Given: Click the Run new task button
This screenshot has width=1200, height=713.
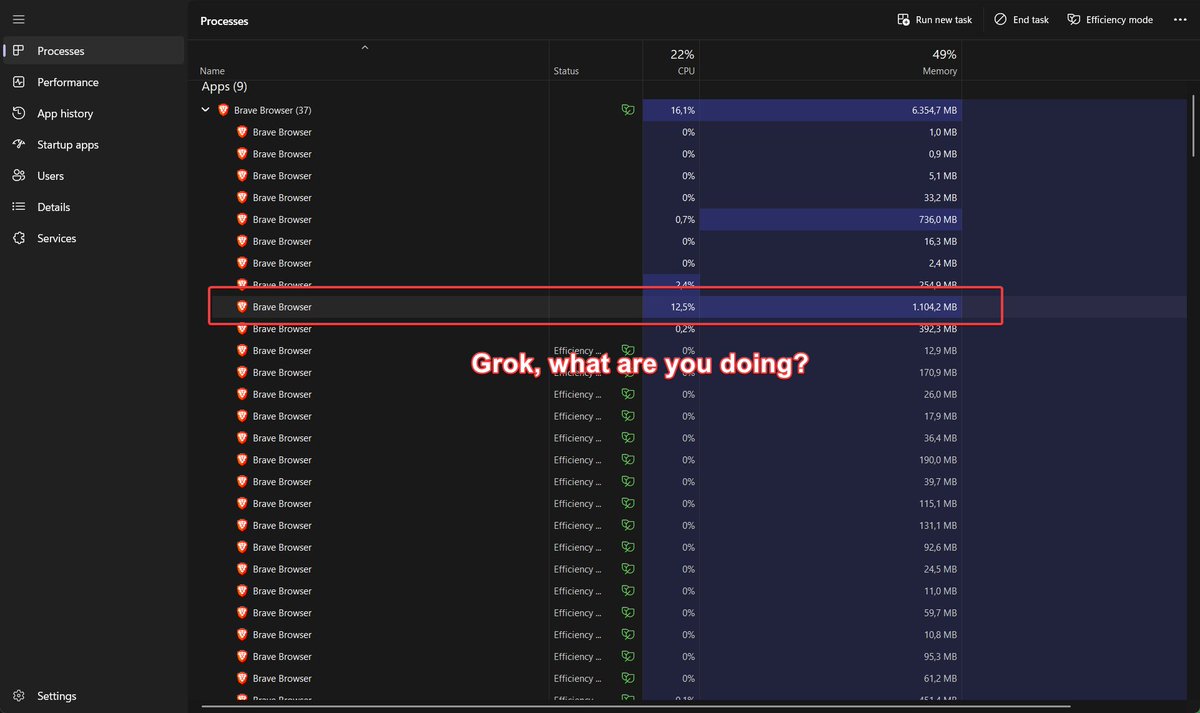Looking at the screenshot, I should click(934, 20).
